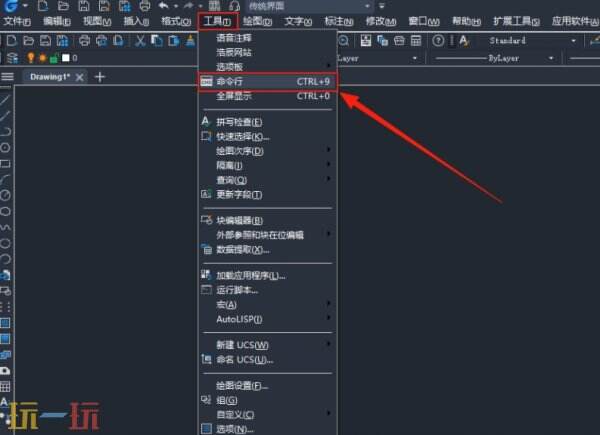Viewport: 600px width, 435px height.
Task: Open the 扩展工具 menu
Action: coord(516,21)
